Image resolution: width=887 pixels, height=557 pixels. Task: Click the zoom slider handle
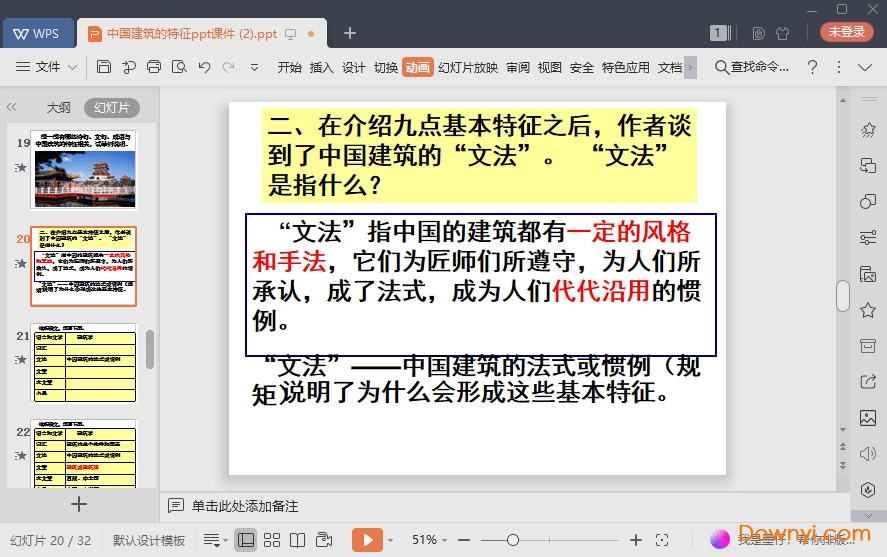pos(513,540)
